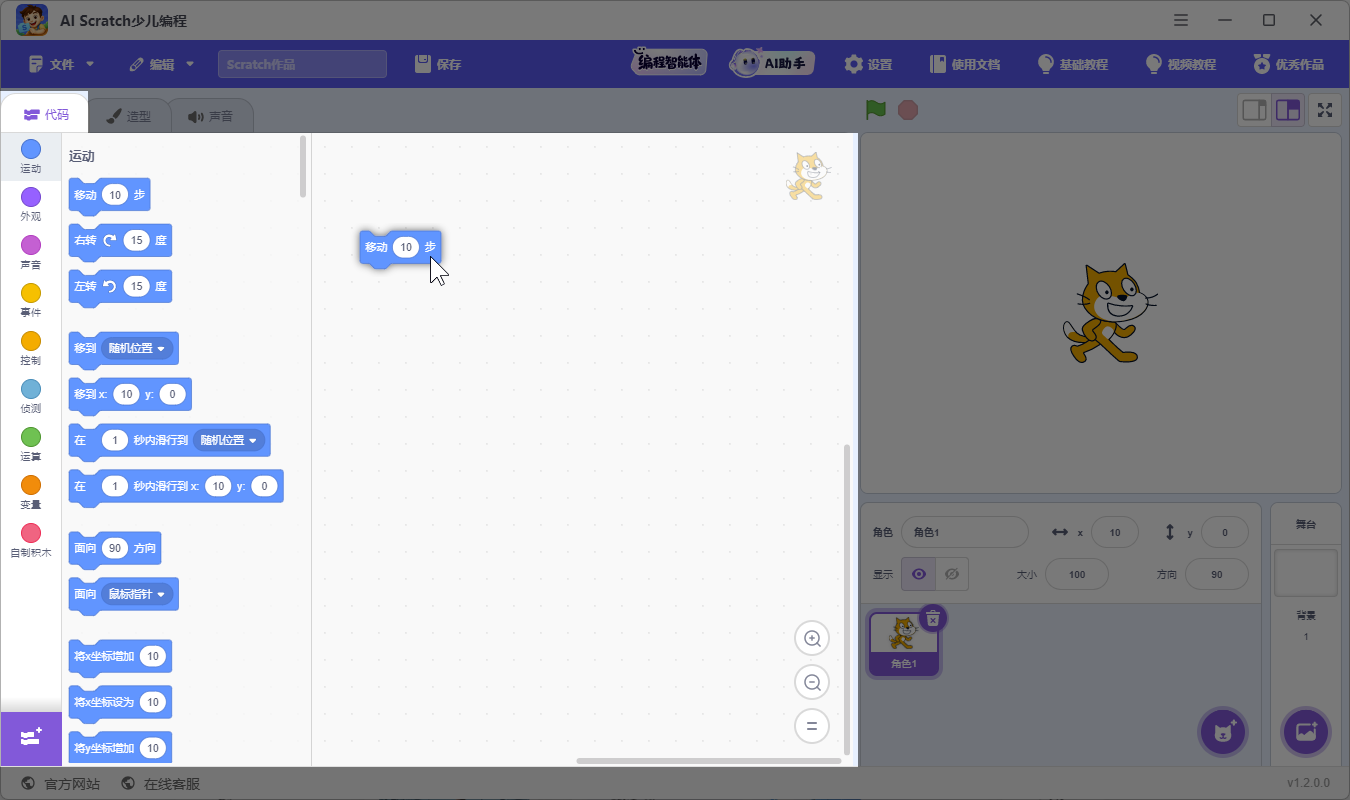Open 移到 随机位置 dropdown in palette

click(137, 348)
